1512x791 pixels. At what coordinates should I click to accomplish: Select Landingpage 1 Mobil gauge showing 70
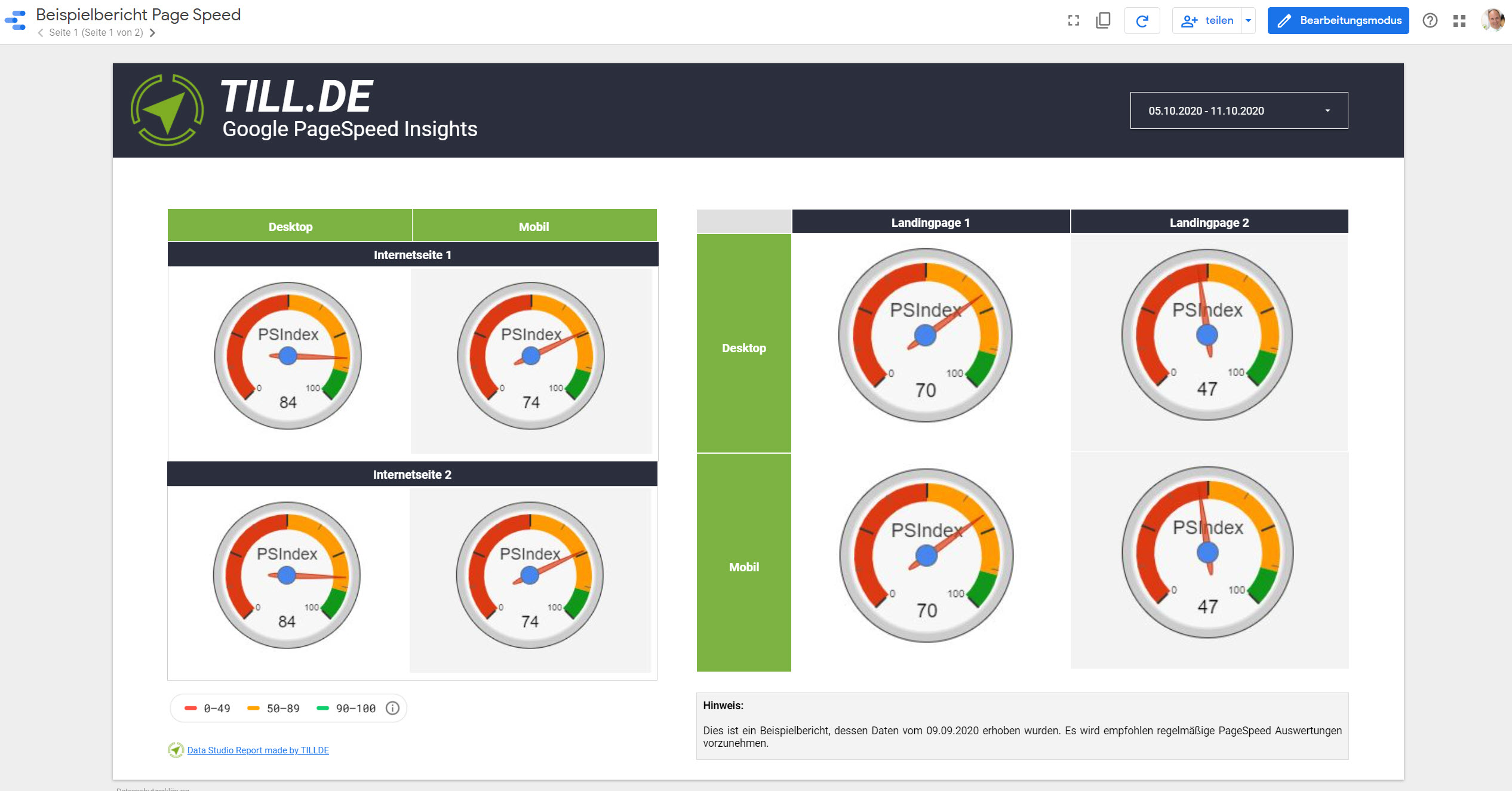[x=926, y=555]
